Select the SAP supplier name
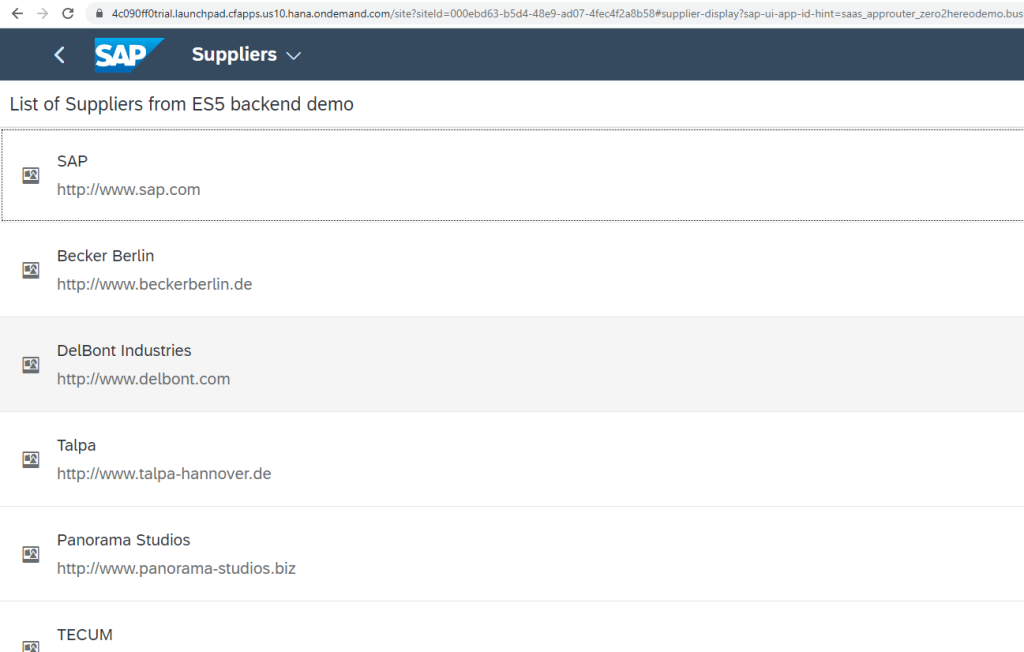This screenshot has height=652, width=1024. tap(72, 161)
